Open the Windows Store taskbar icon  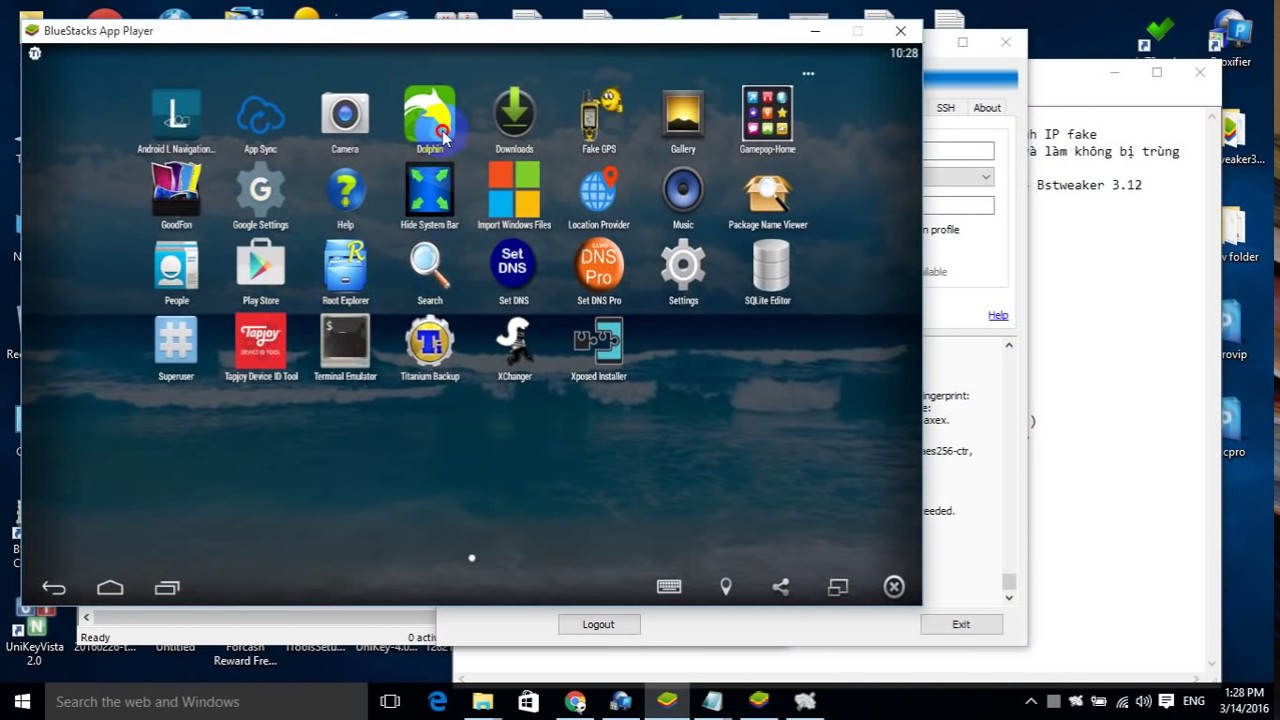529,702
